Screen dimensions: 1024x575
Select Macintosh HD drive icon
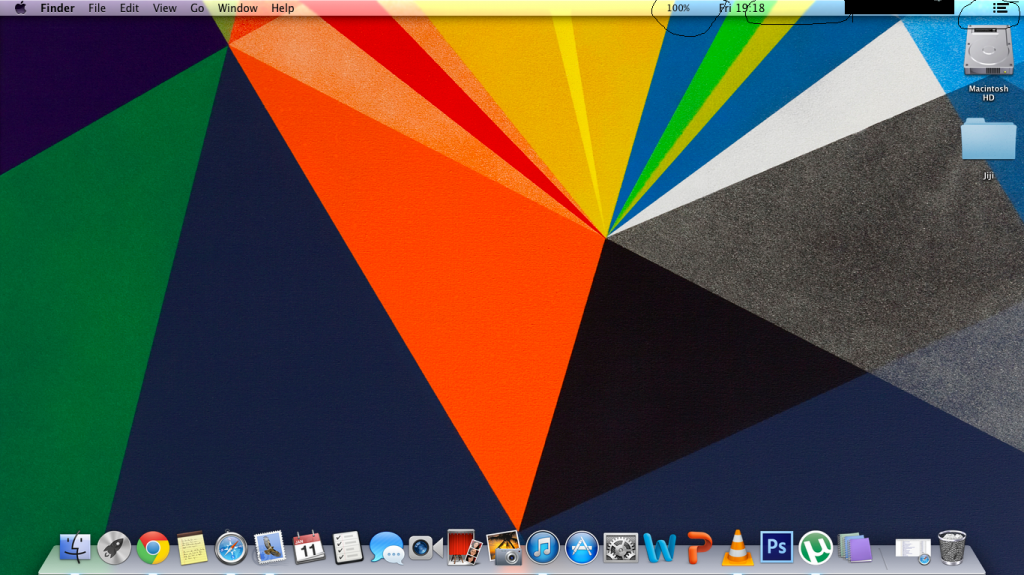988,62
